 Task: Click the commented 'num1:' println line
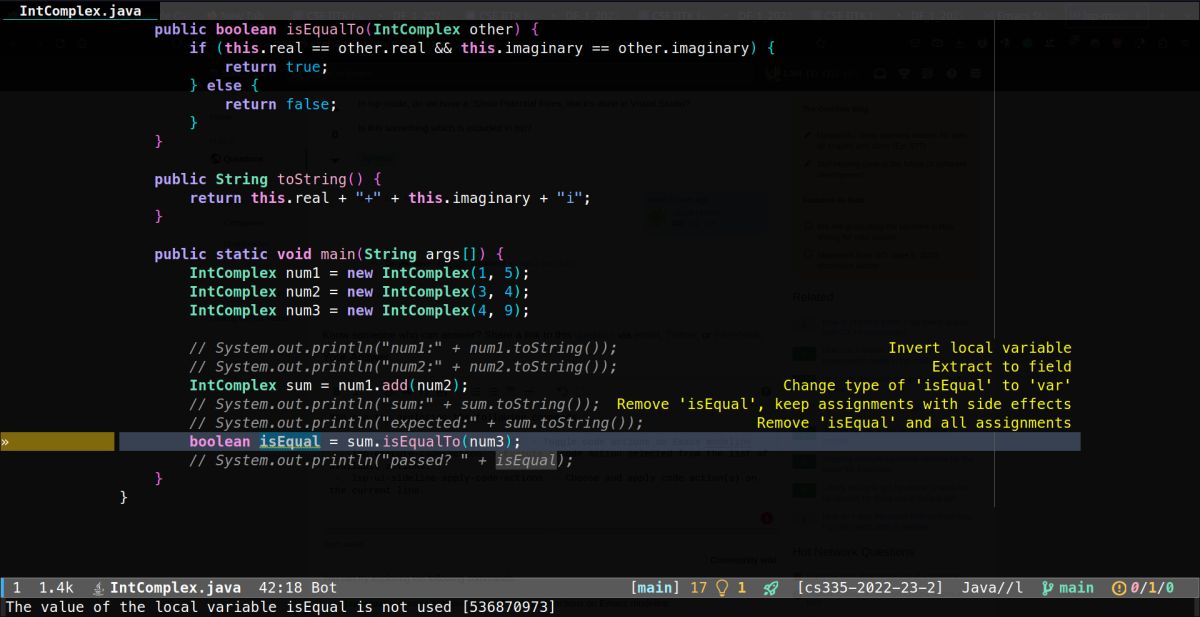pos(403,348)
